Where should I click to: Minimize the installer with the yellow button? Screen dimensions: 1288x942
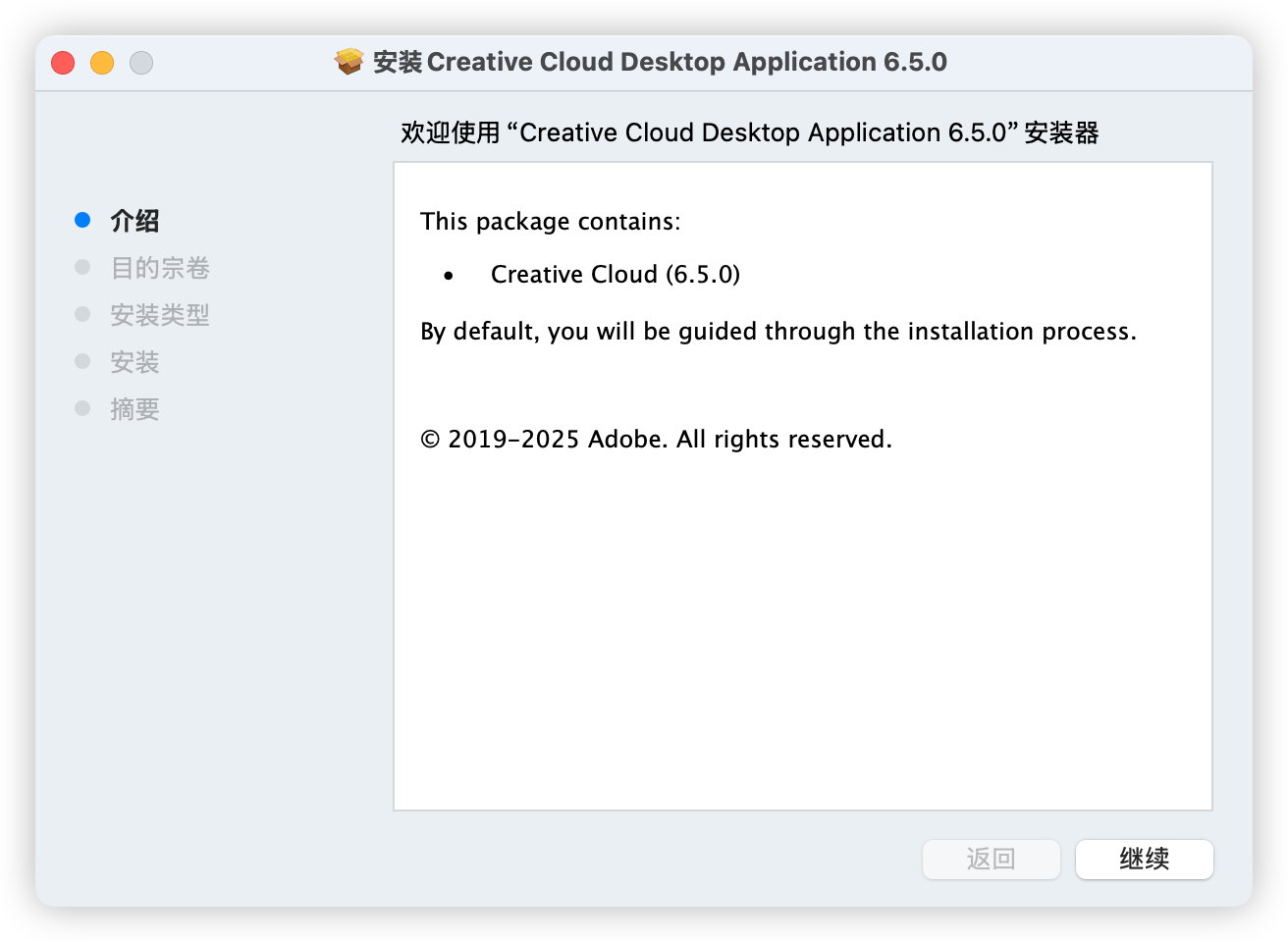click(x=102, y=63)
